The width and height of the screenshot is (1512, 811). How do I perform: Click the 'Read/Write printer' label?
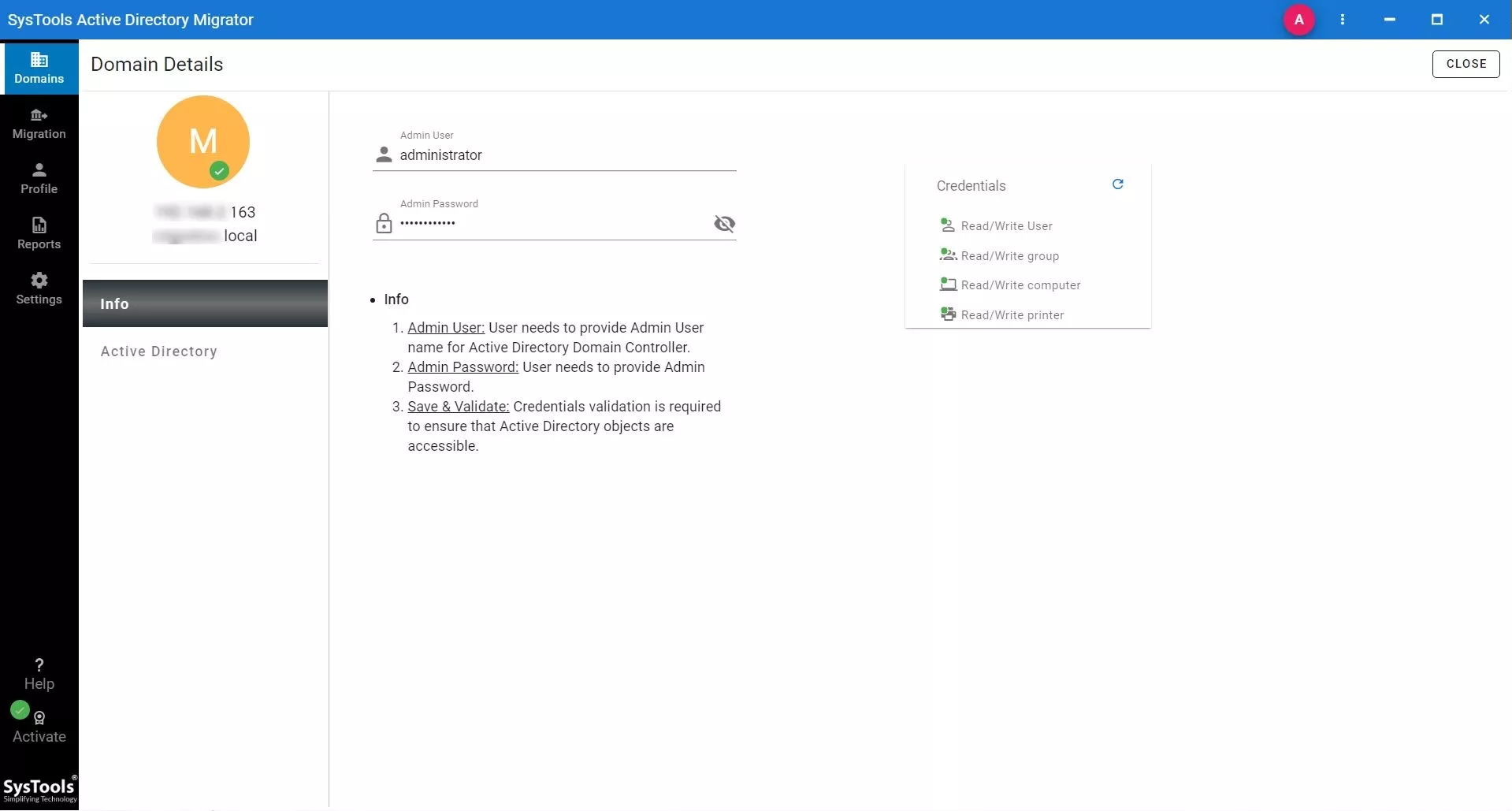pyautogui.click(x=1012, y=315)
